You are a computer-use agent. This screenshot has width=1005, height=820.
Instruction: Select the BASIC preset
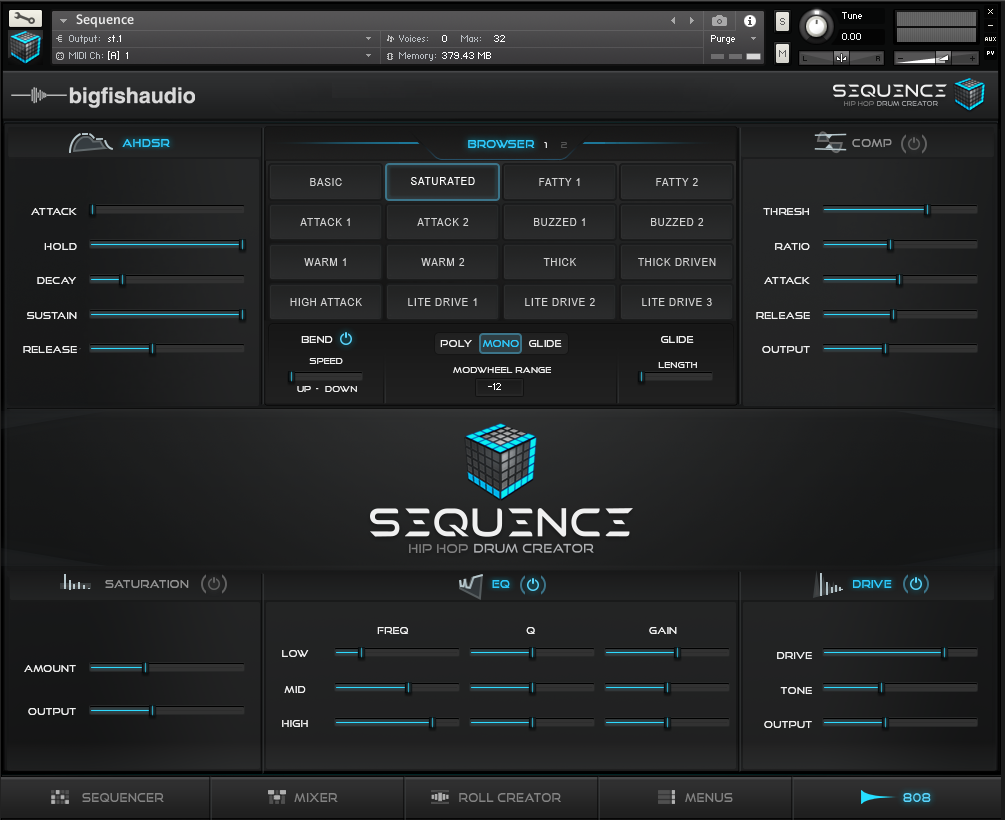326,182
